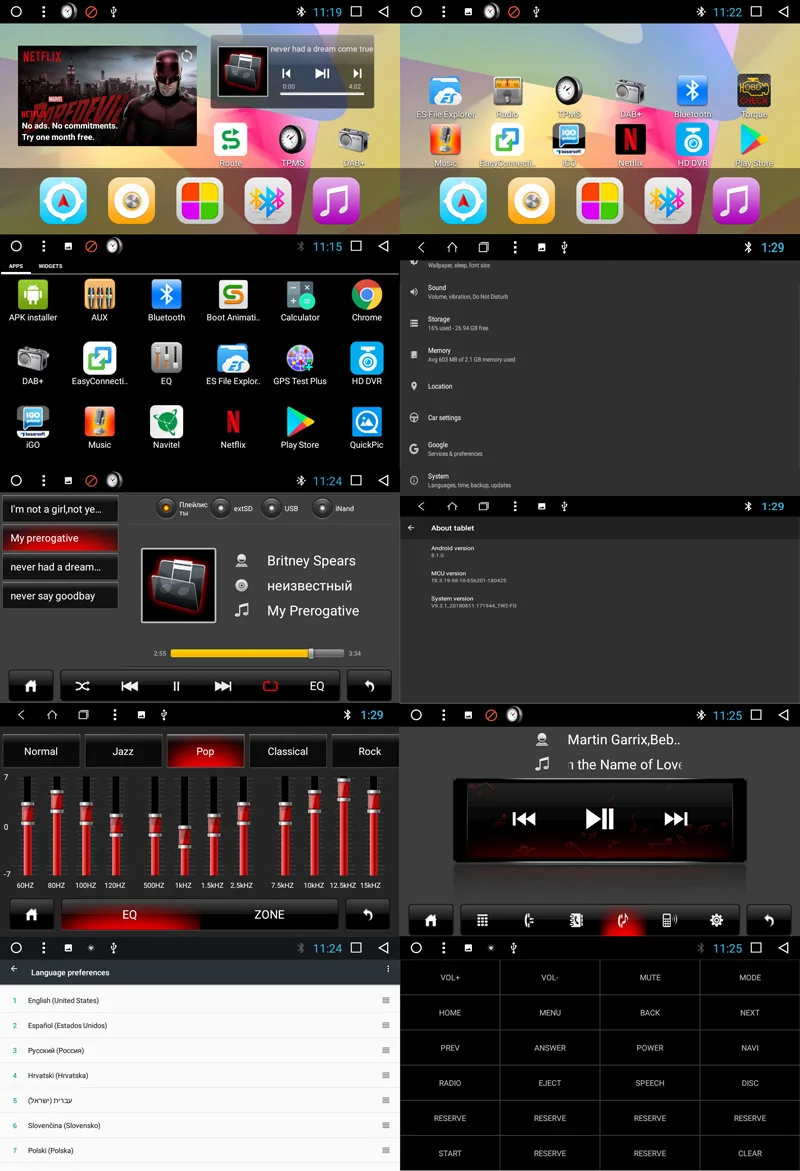Image resolution: width=800 pixels, height=1171 pixels.
Task: Toggle the red repeat button in music player
Action: coord(270,686)
